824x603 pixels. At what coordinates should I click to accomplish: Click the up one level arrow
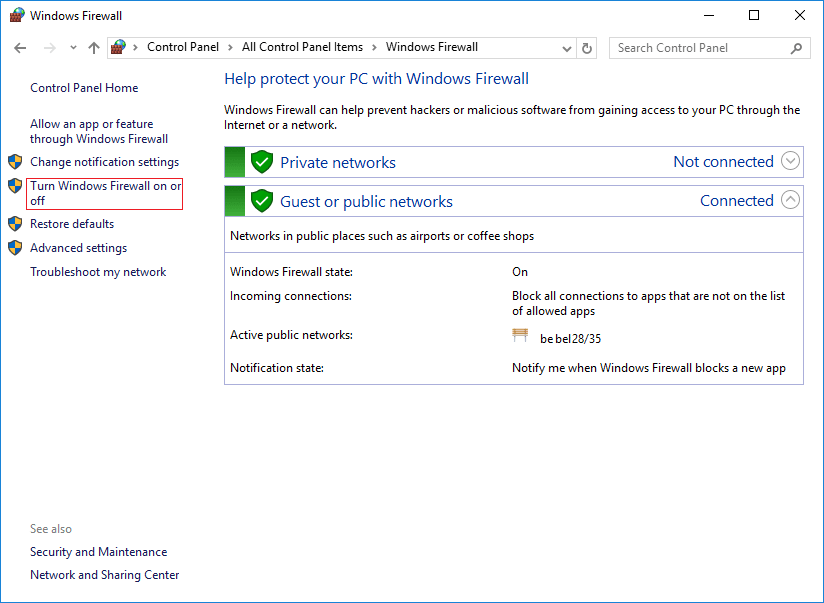(x=94, y=48)
